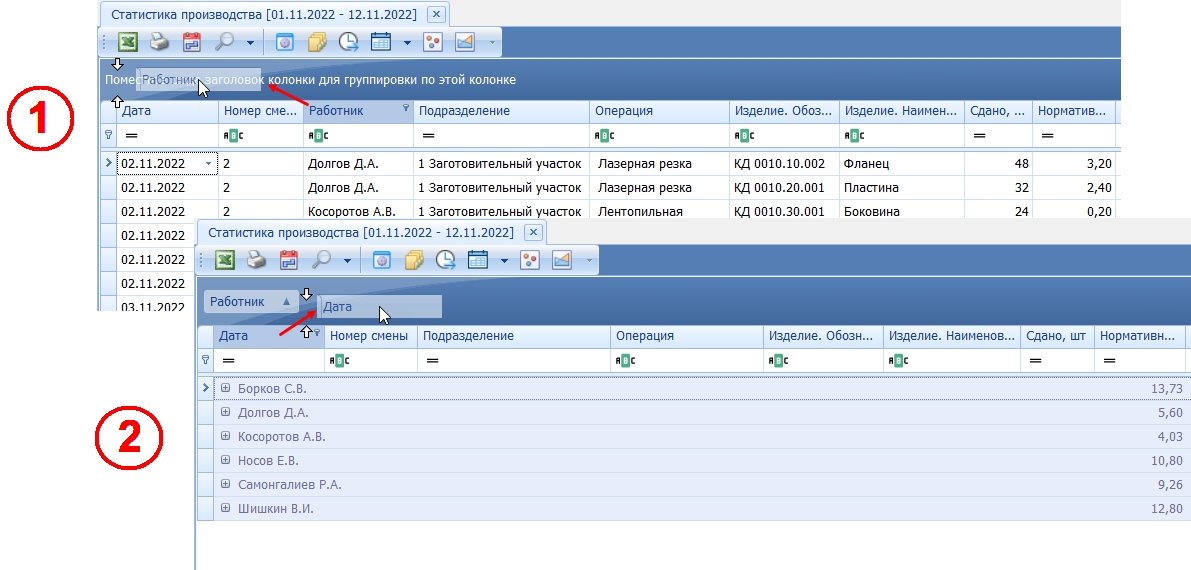Open the arrow next to magnifier in lower toolbar

click(x=347, y=261)
